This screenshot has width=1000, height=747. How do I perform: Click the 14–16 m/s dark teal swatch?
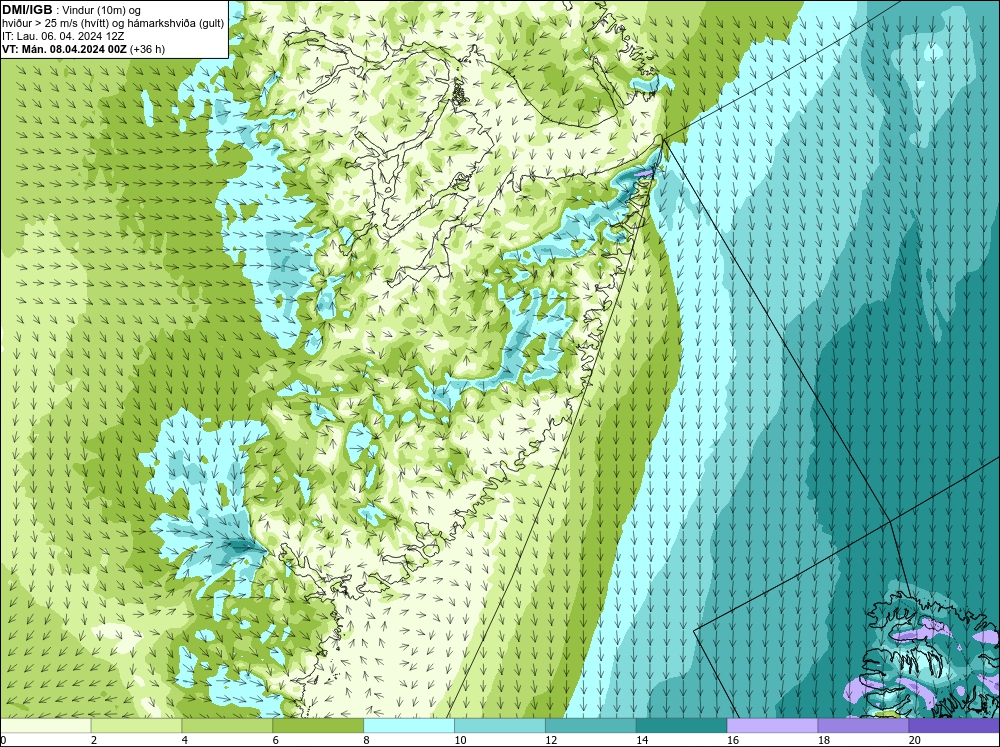(681, 725)
